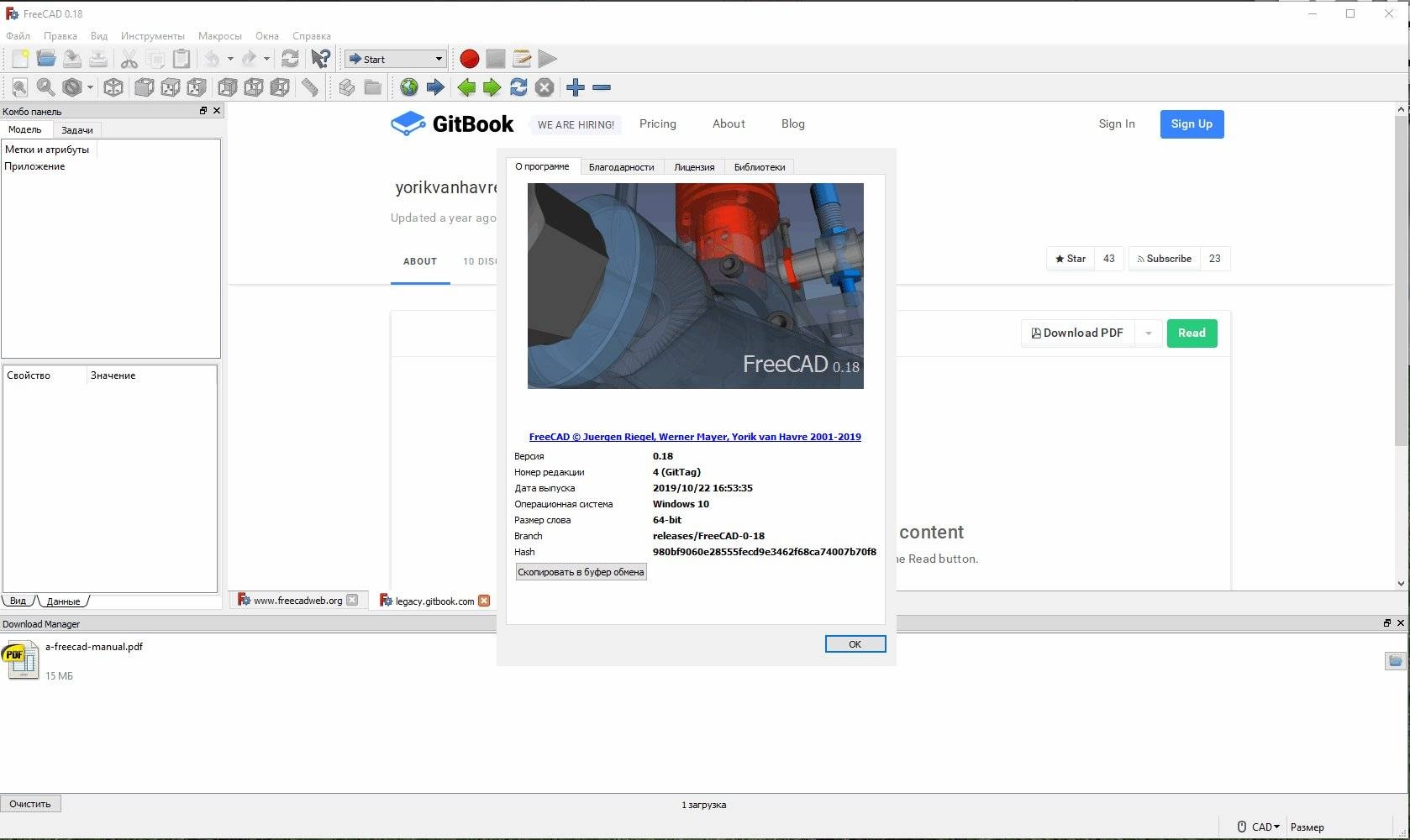Open the Start workbench selector dropdown

coord(395,59)
